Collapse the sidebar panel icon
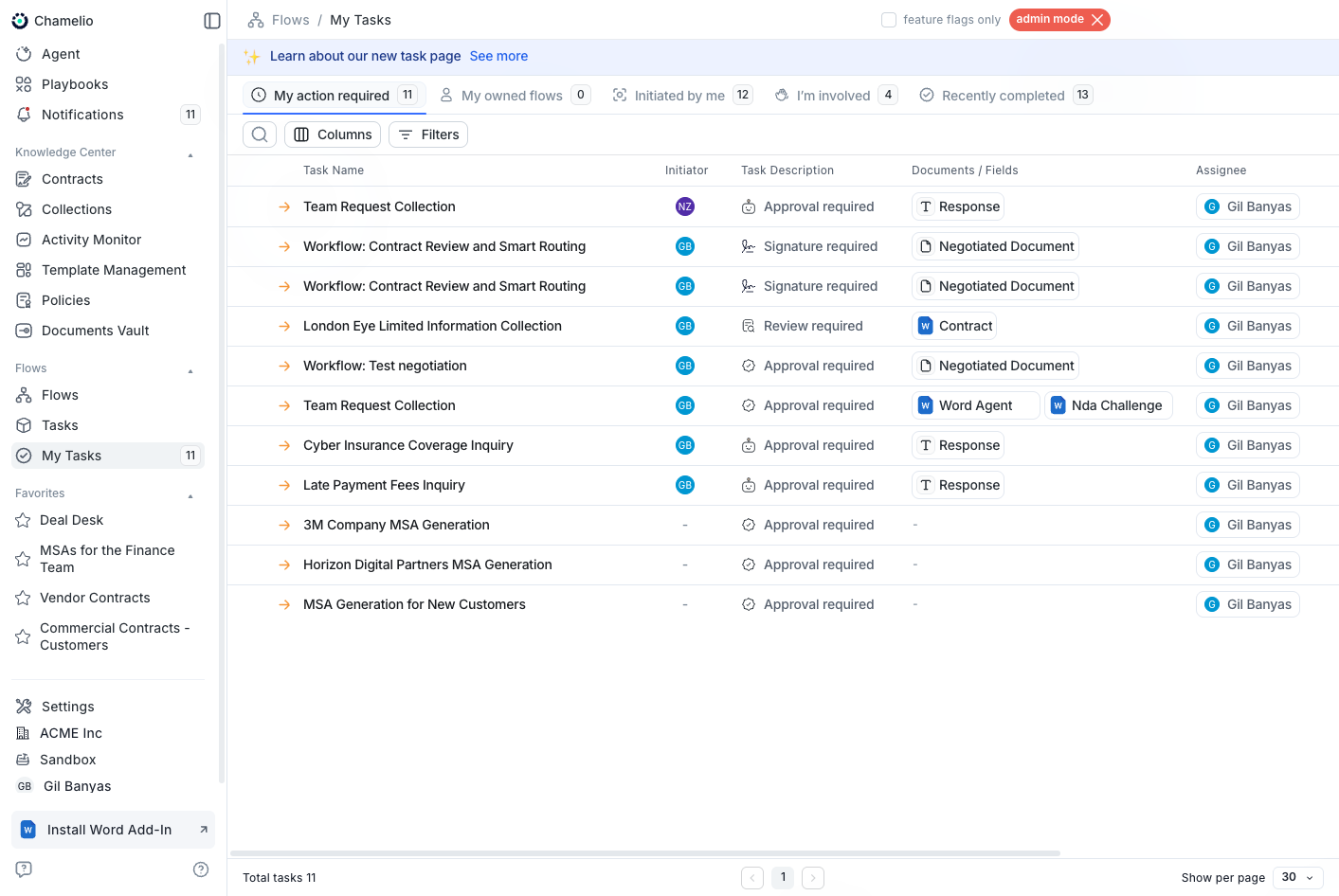This screenshot has height=896, width=1339. [x=212, y=21]
